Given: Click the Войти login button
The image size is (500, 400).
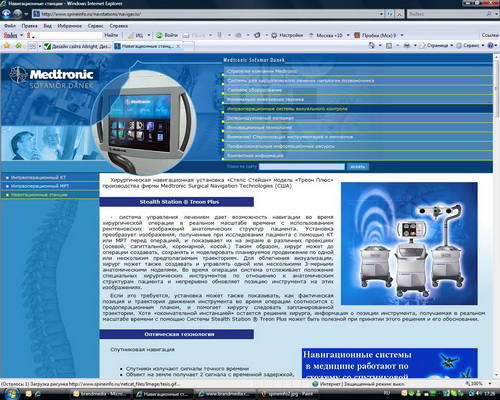Looking at the screenshot, I should click(x=167, y=35).
